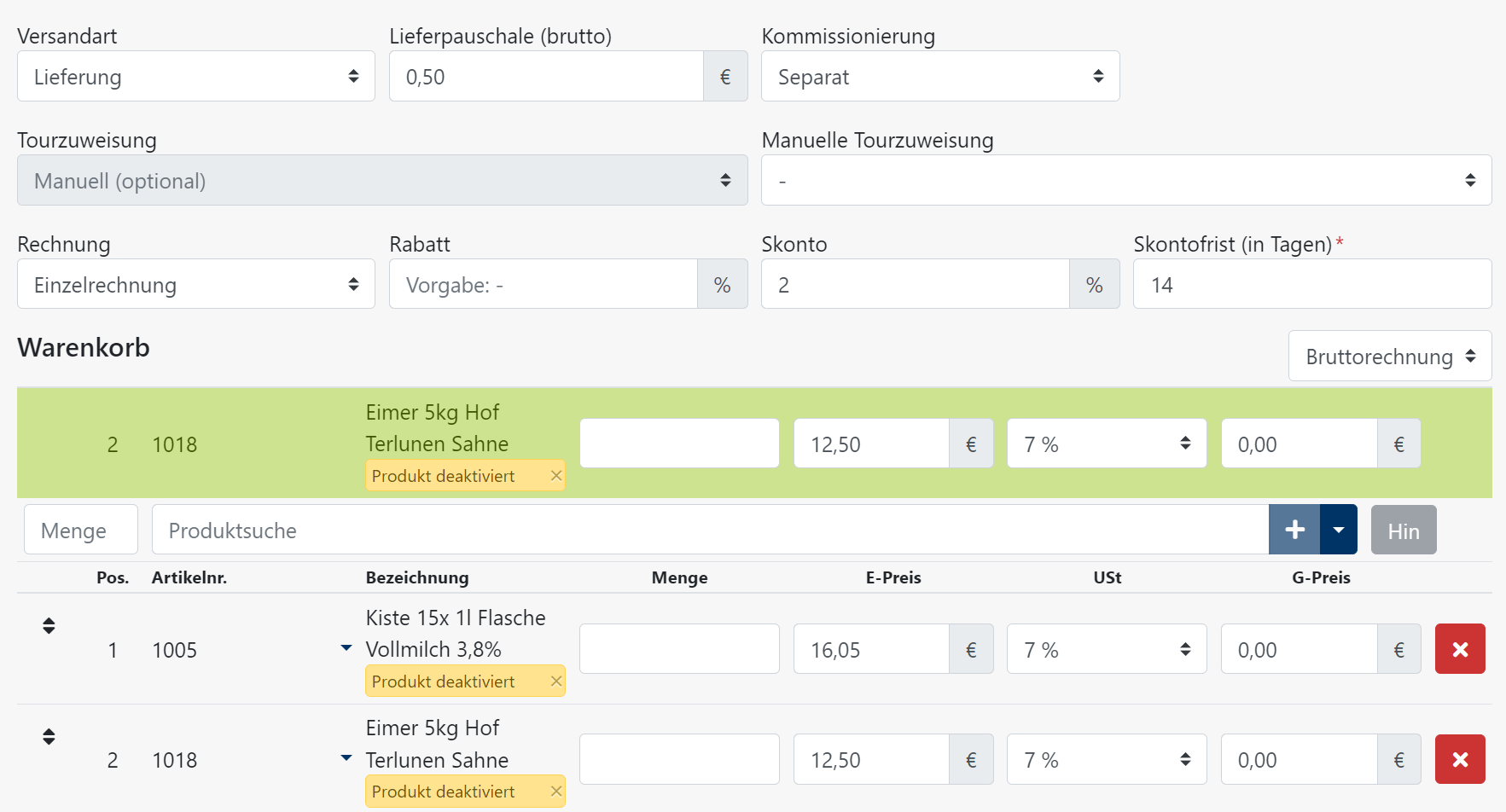Click the Skontofrist (in Tagen) label
Image resolution: width=1506 pixels, height=812 pixels.
(1233, 244)
